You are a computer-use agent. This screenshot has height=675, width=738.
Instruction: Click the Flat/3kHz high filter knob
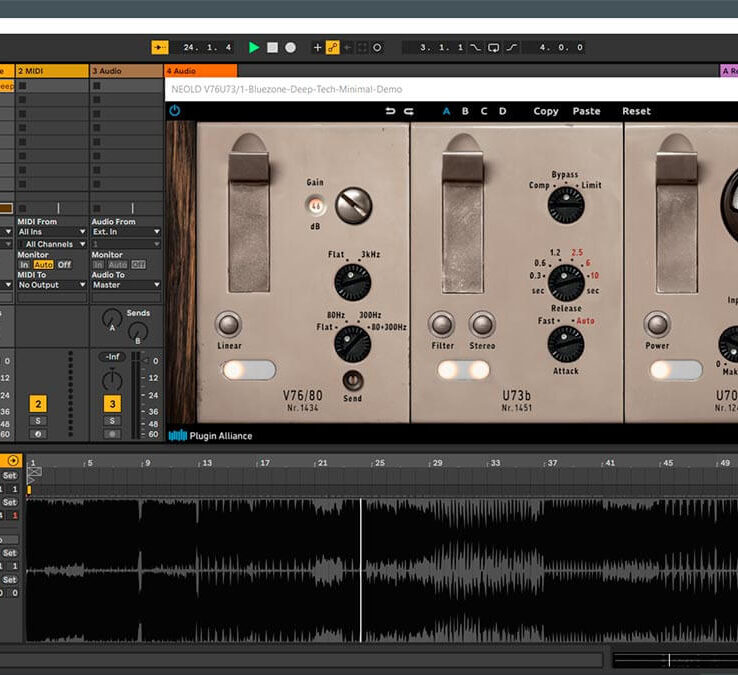(353, 282)
